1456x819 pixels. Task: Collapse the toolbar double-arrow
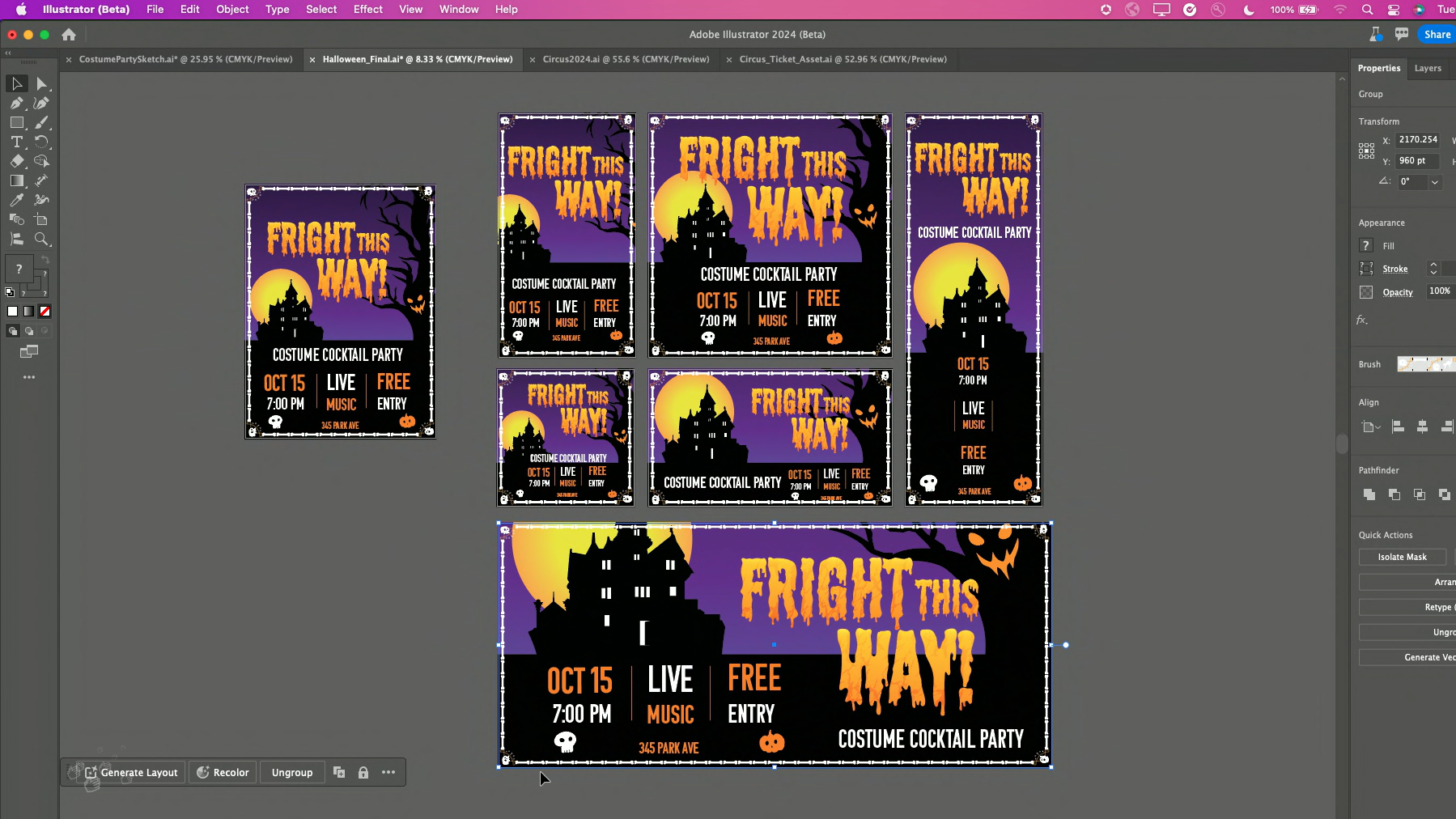click(8, 53)
